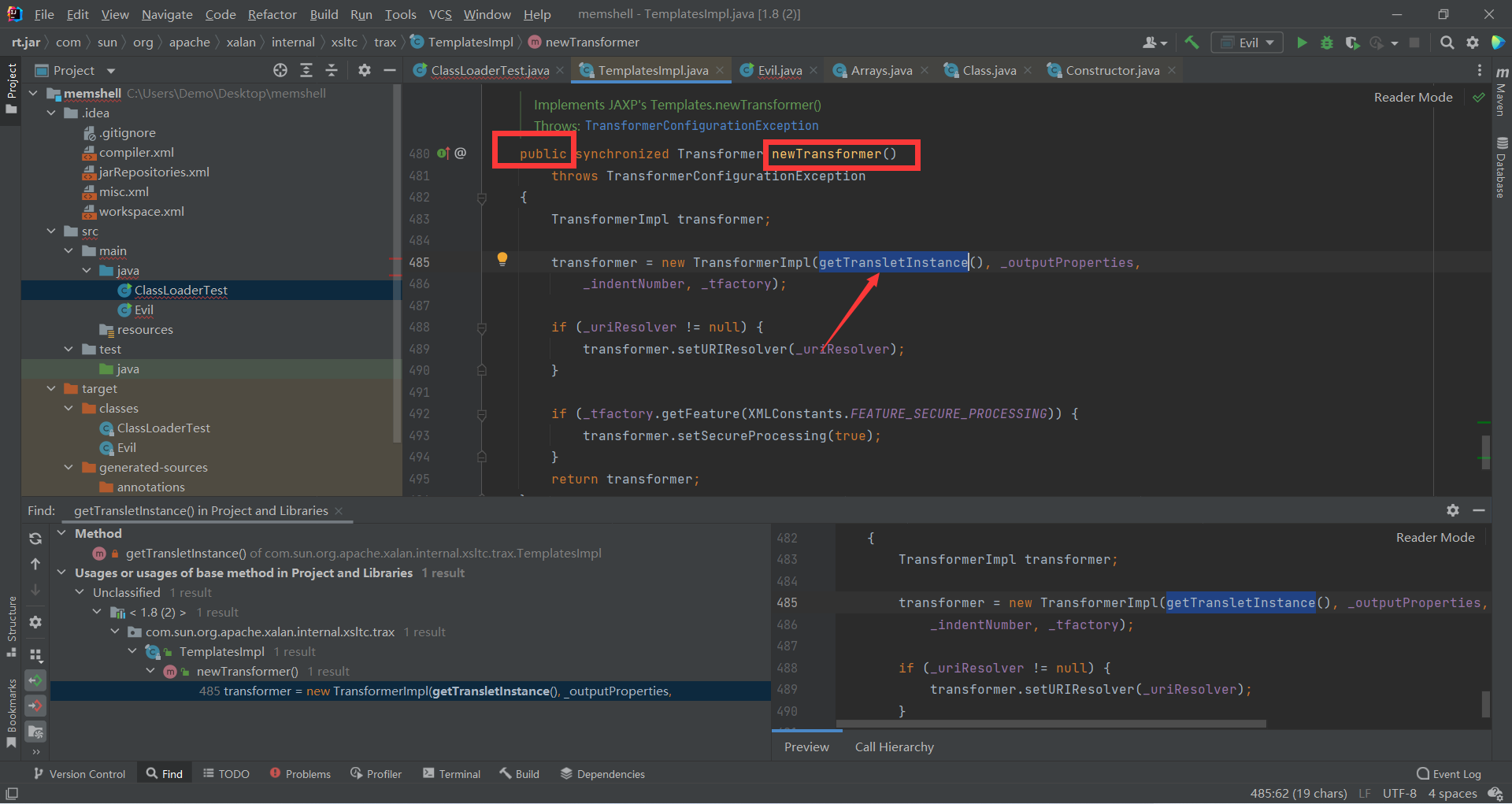Click the Find tool window options gear

1453,510
